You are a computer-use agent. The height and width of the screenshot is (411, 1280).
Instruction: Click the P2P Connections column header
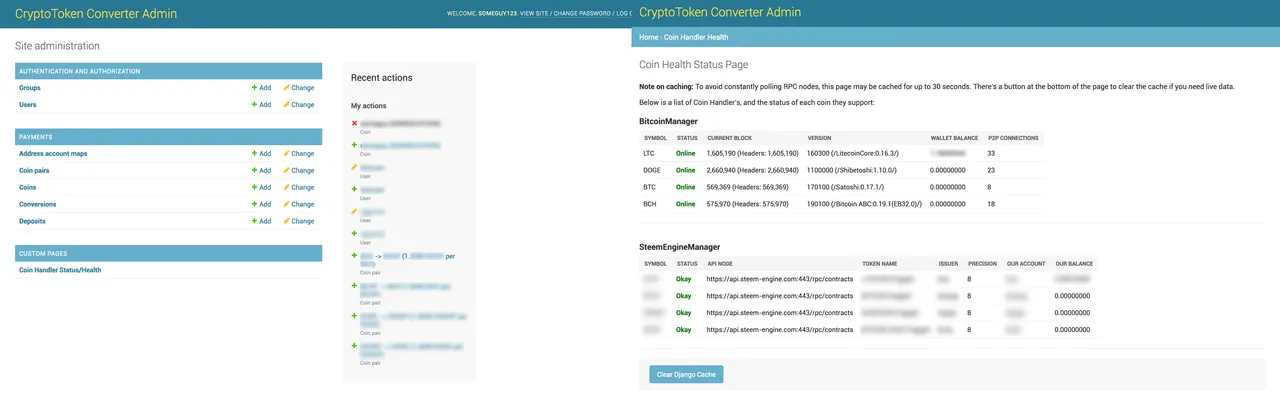click(x=1012, y=137)
